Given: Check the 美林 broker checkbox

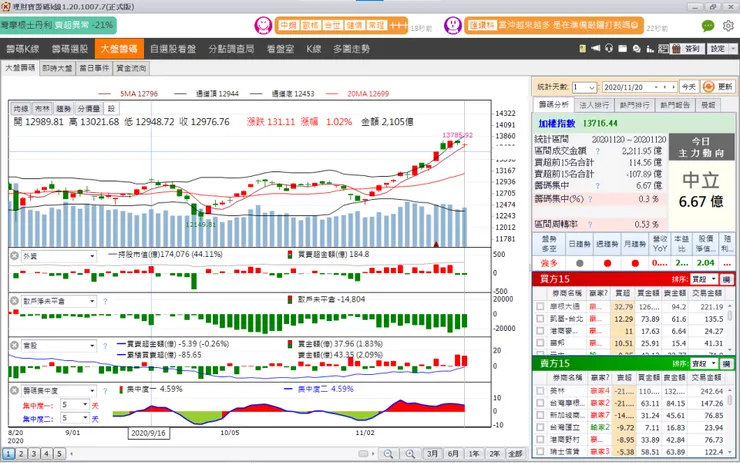Looking at the screenshot, I should point(540,391).
